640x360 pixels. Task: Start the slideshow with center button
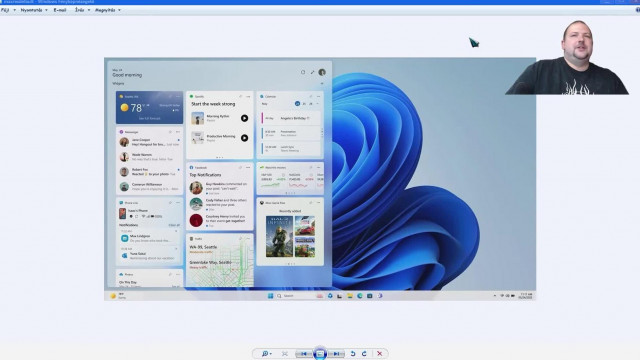[x=320, y=353]
